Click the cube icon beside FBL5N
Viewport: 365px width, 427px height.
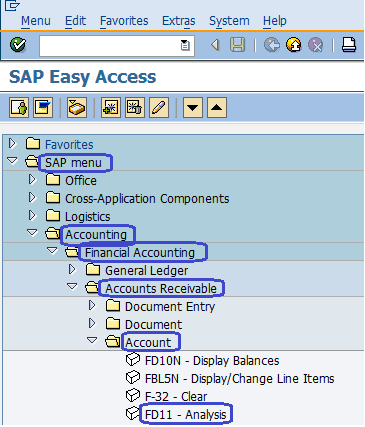[133, 378]
